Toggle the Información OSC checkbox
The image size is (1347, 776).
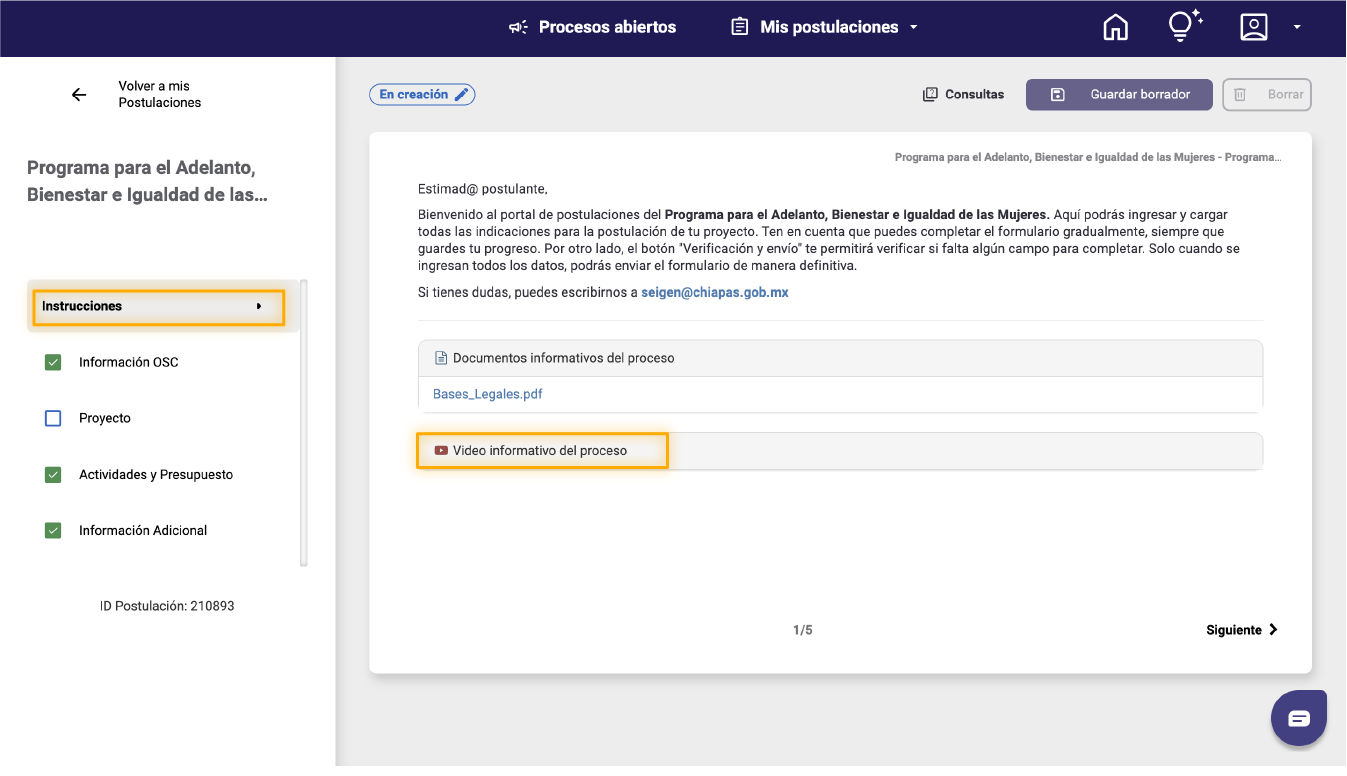[53, 362]
